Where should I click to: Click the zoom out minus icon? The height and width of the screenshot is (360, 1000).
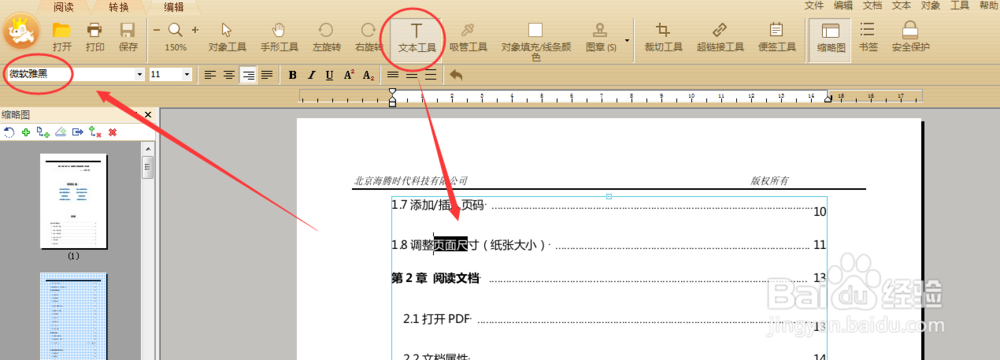[157, 30]
